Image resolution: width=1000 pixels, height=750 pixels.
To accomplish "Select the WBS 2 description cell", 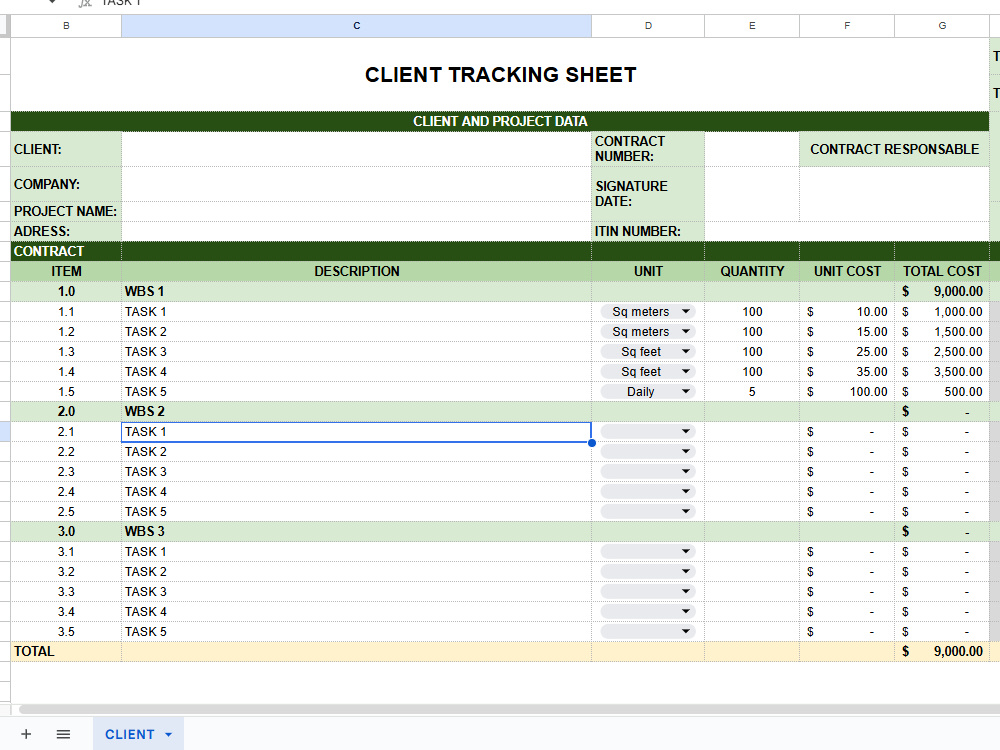I will tap(357, 411).
